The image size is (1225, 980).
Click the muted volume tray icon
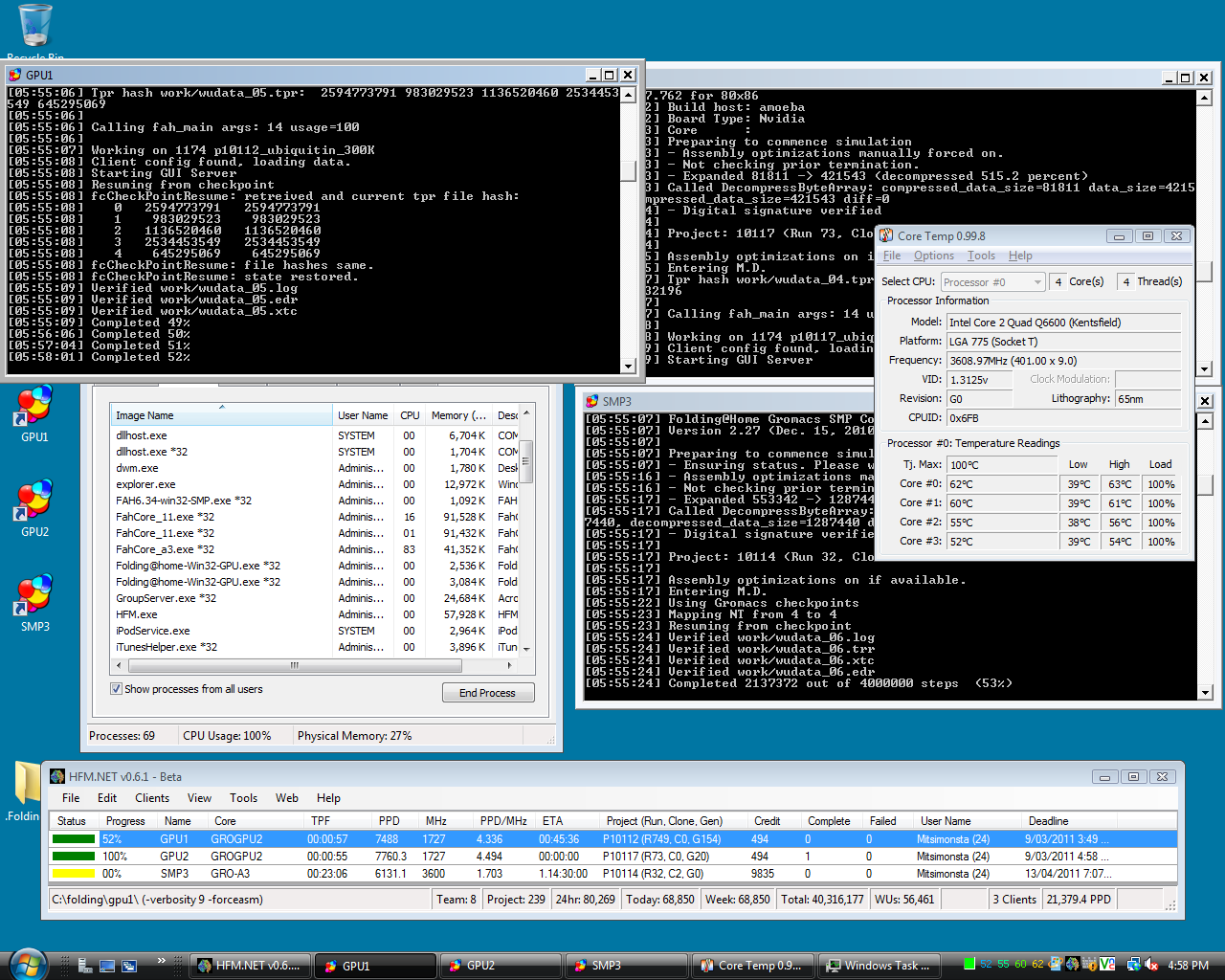[x=1151, y=965]
